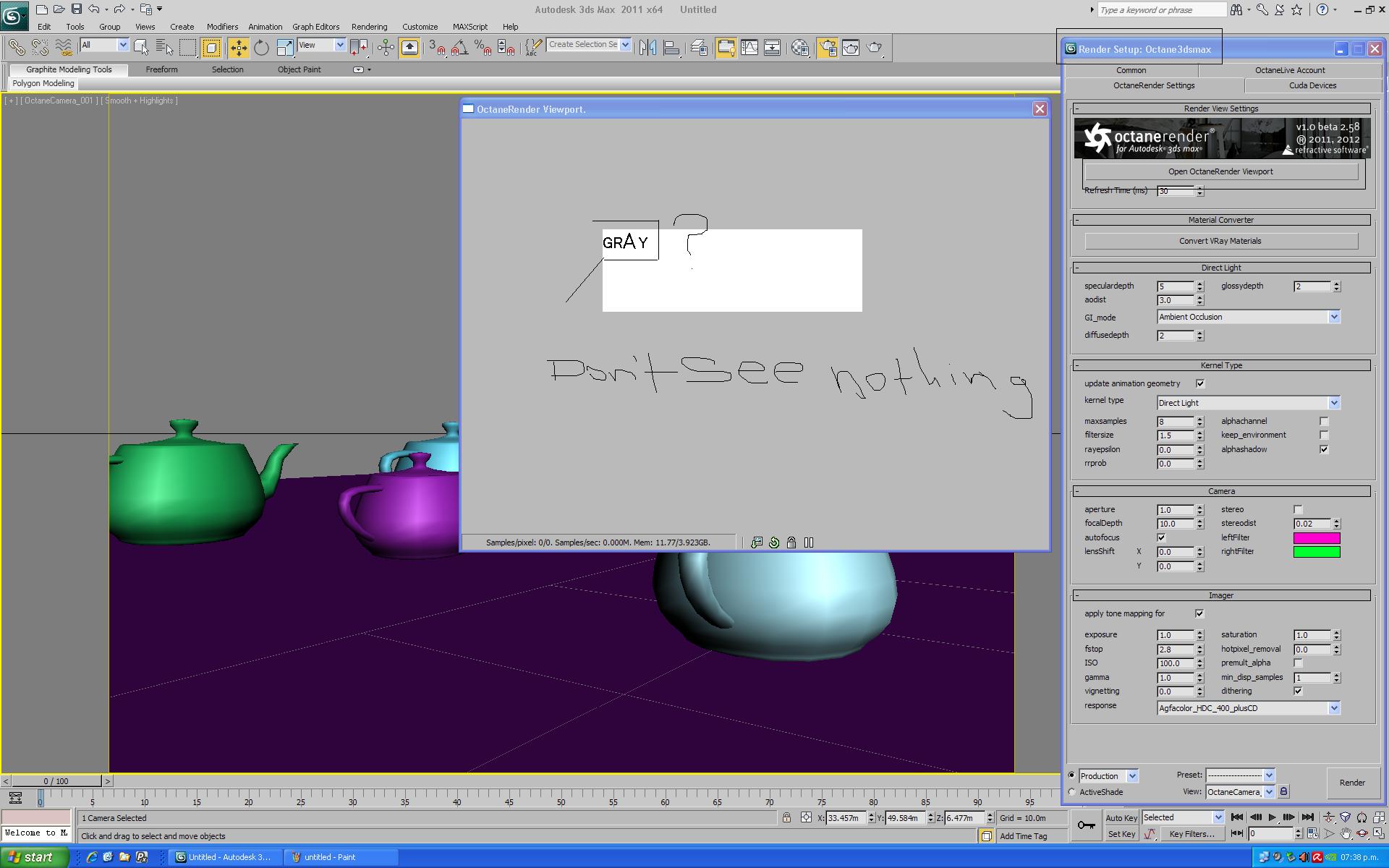Image resolution: width=1389 pixels, height=868 pixels.
Task: Click Open OctaneRender Viewport button
Action: (1220, 171)
